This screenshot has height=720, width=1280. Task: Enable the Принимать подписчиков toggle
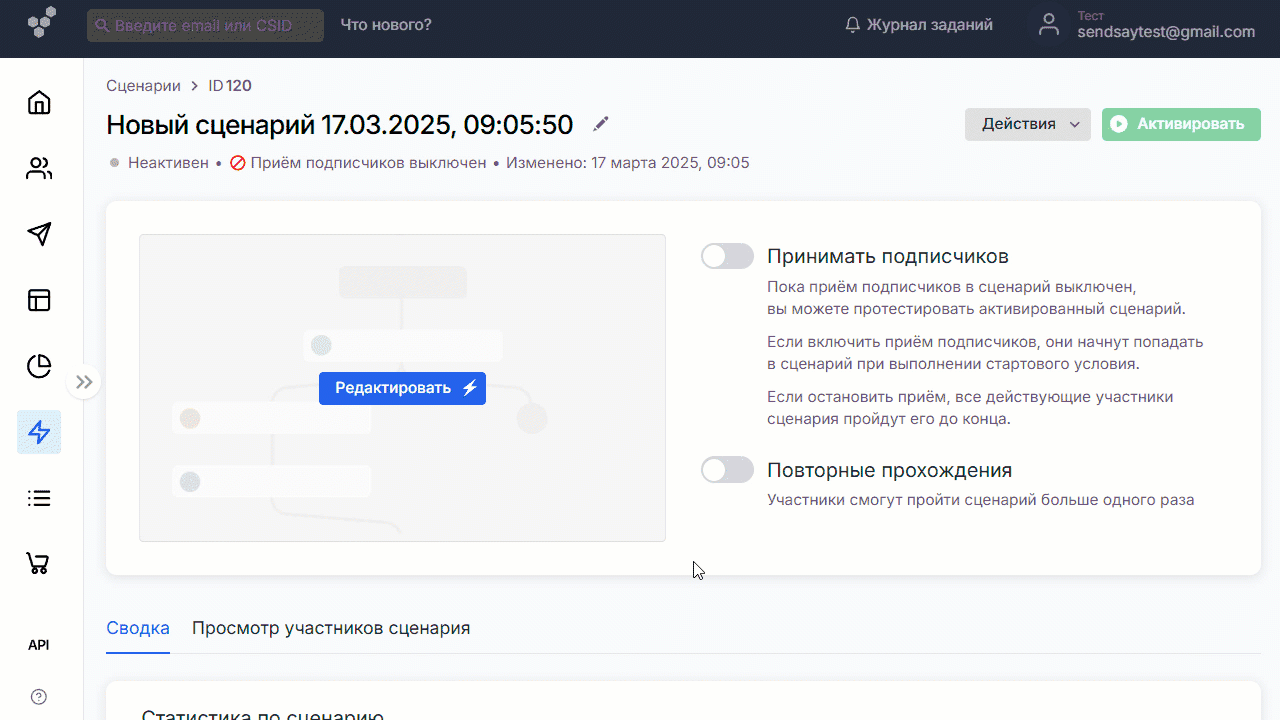click(x=727, y=257)
